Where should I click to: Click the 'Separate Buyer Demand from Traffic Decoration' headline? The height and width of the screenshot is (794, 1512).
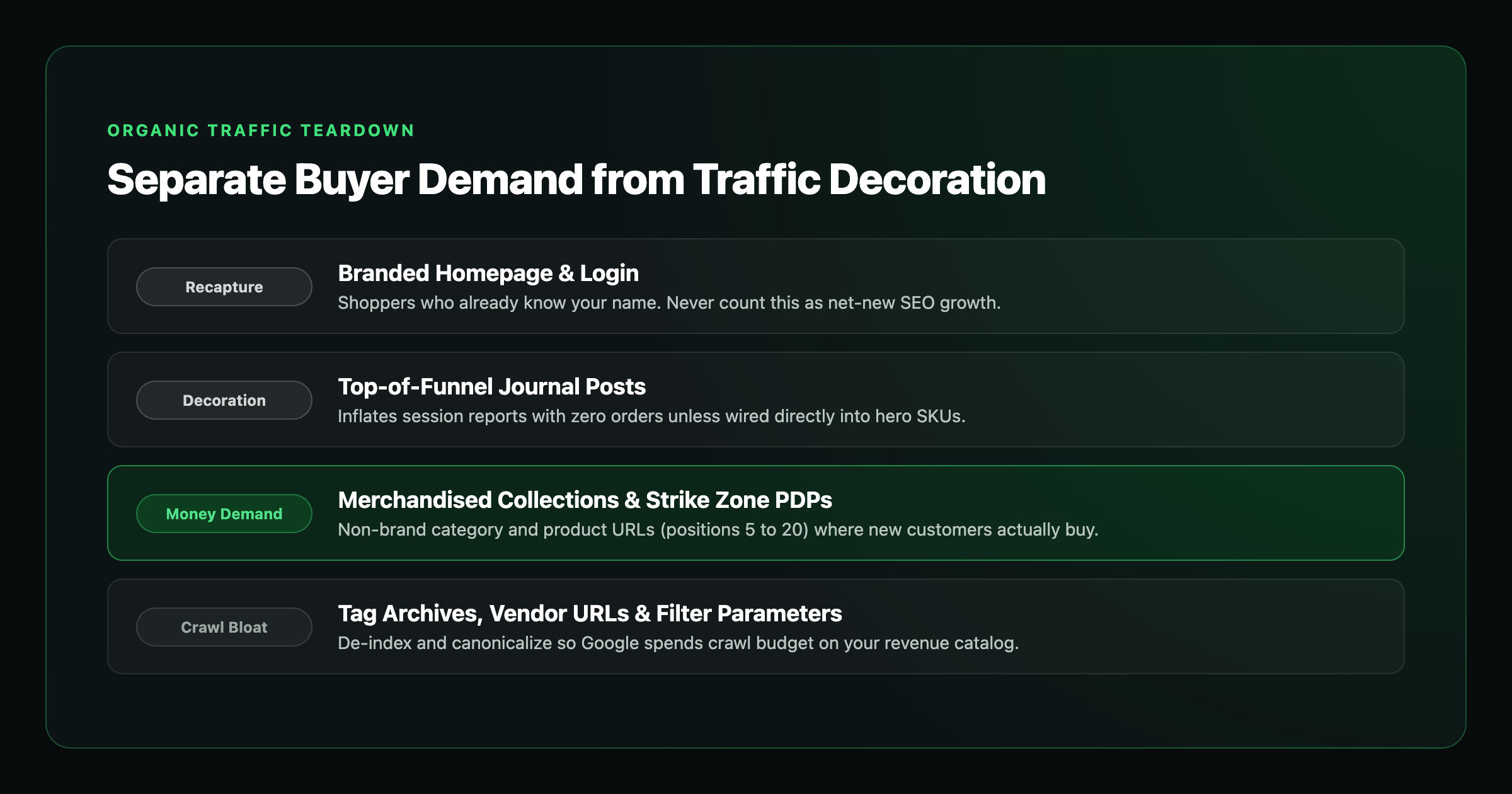click(x=576, y=180)
